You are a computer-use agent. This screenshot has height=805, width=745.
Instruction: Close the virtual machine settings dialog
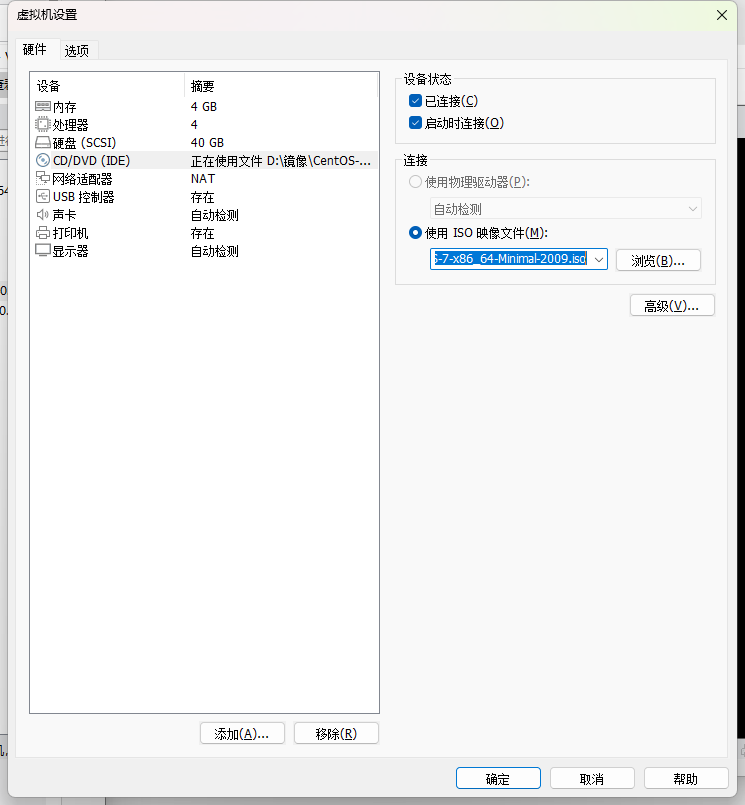tap(722, 14)
